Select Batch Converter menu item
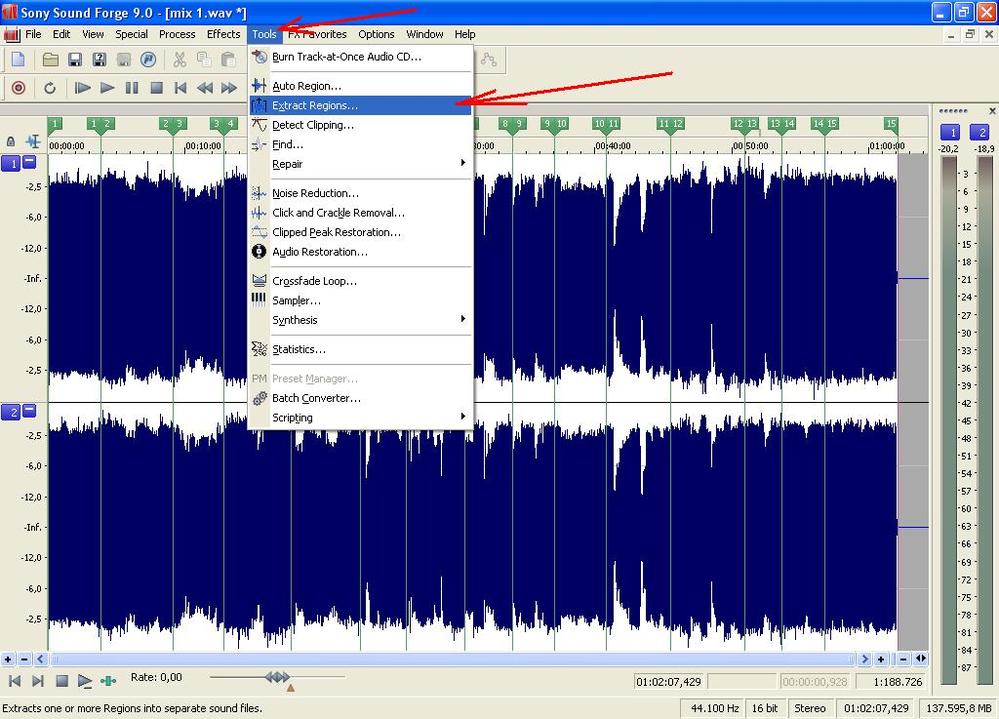This screenshot has height=719, width=999. tap(361, 398)
